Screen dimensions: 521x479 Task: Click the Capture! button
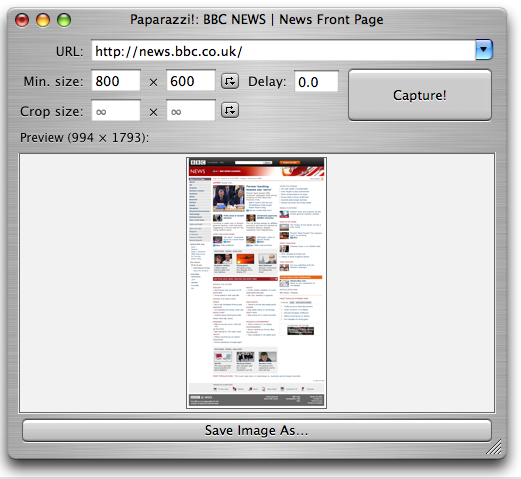420,95
